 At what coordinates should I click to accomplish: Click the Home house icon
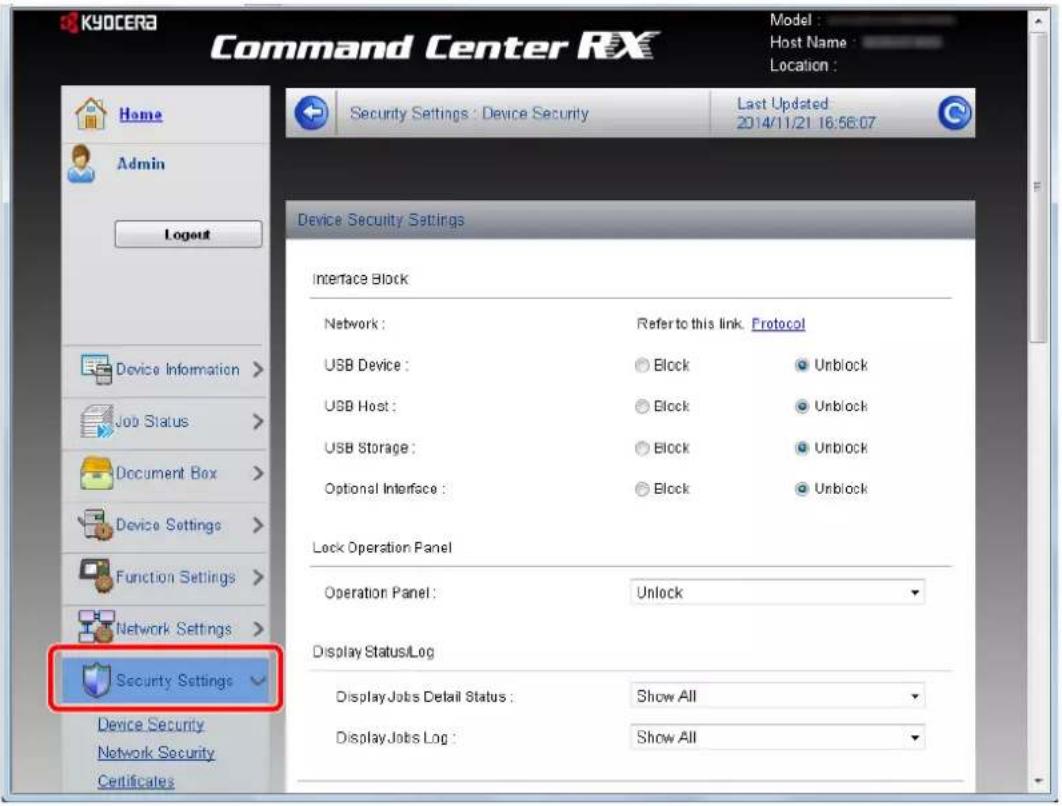91,113
